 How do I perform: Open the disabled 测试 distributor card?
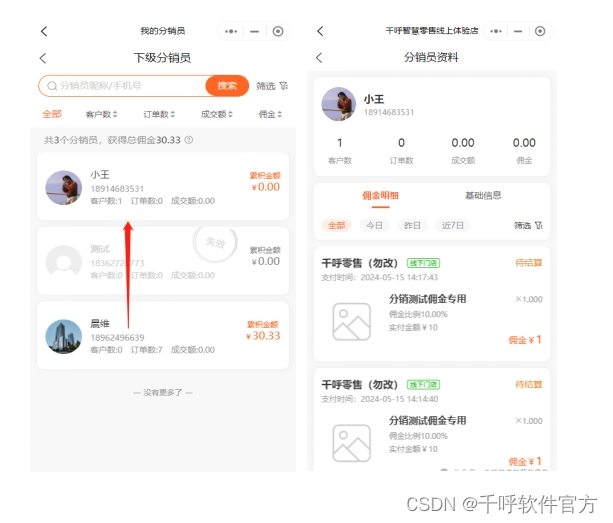pyautogui.click(x=163, y=261)
